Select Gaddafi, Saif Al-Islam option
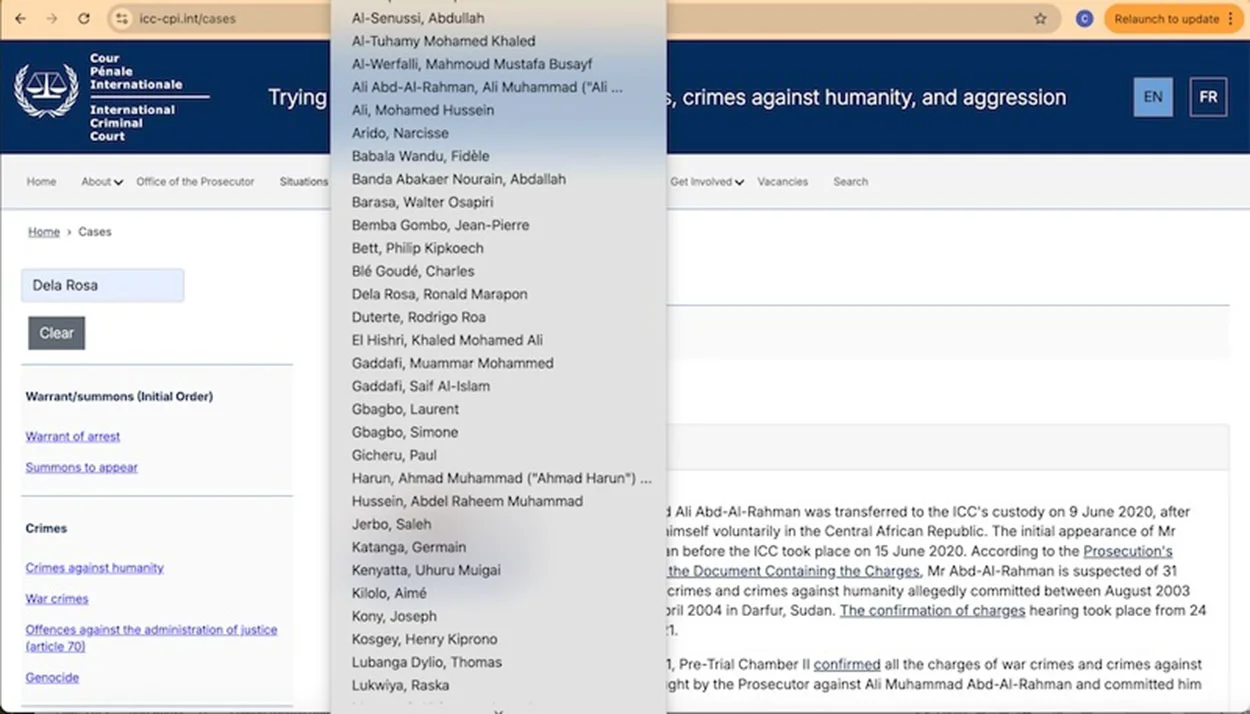The image size is (1250, 714). tap(498, 386)
